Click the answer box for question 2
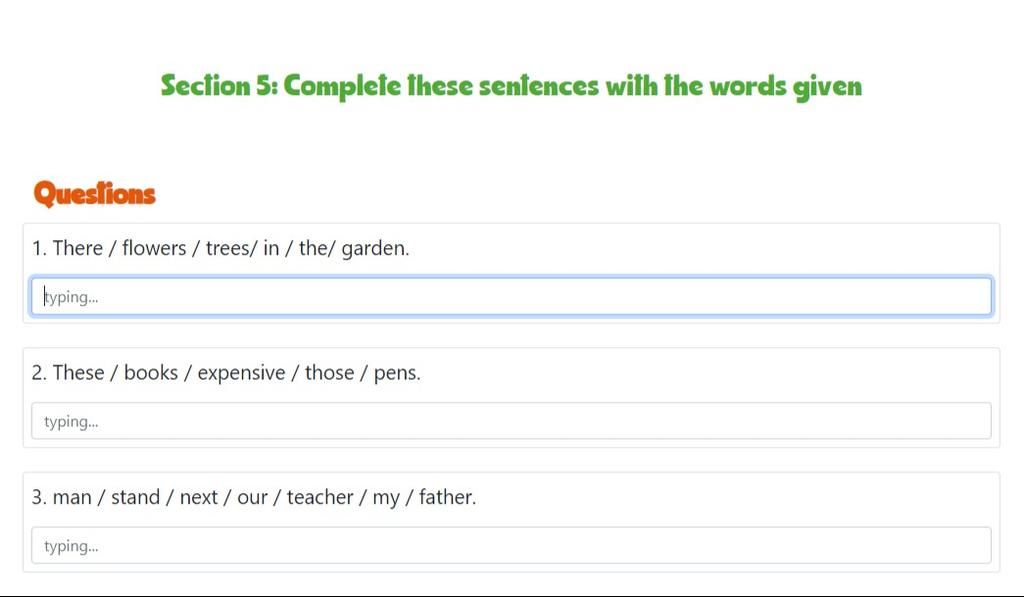1024x597 pixels. (x=511, y=421)
